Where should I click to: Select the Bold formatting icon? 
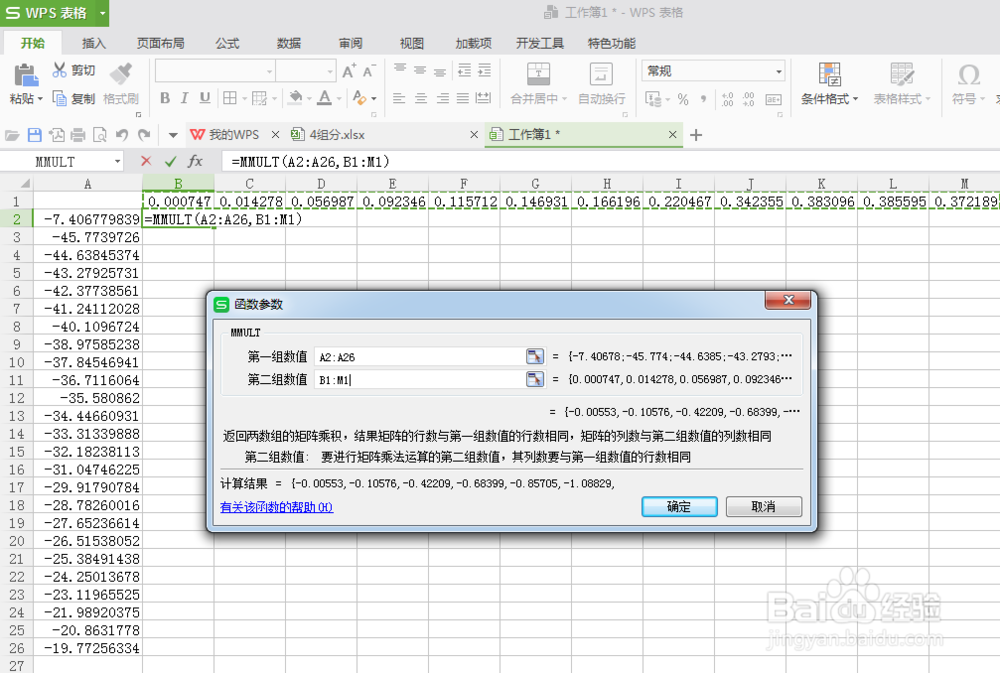(x=165, y=100)
